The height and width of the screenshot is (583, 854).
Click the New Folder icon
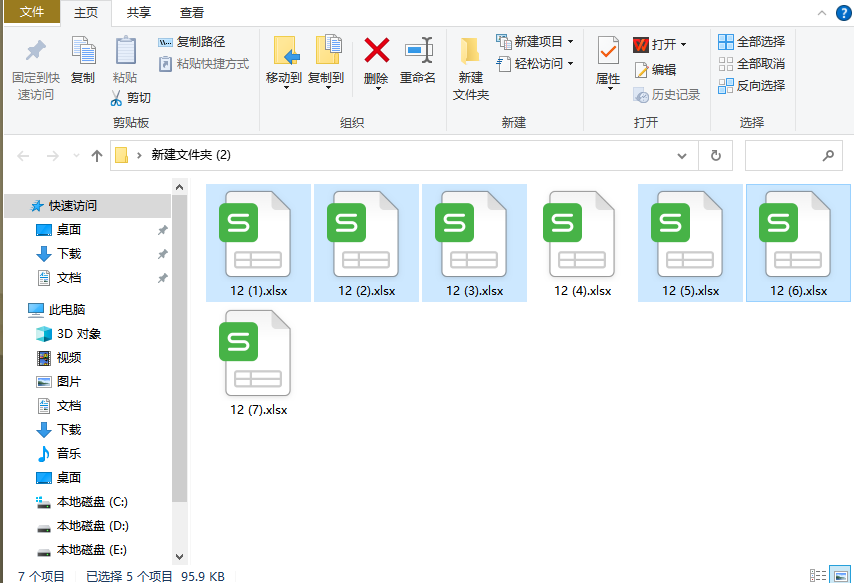pos(470,51)
